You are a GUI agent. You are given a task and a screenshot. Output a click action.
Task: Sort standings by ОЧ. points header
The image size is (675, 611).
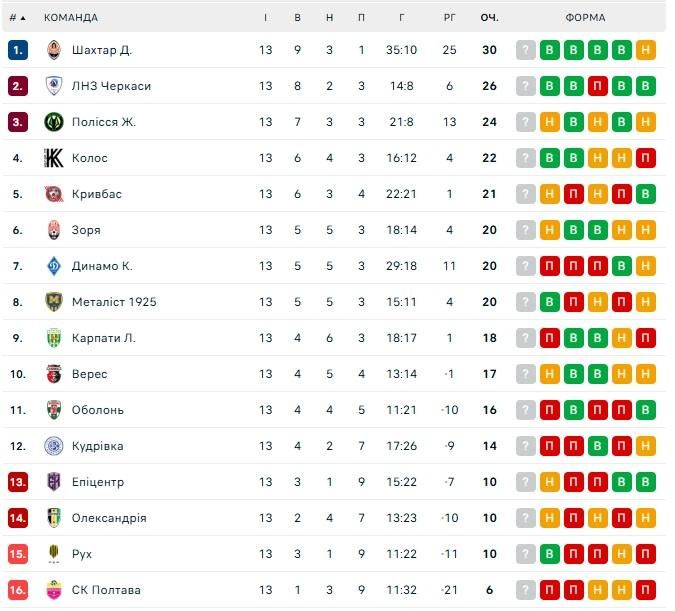click(489, 18)
